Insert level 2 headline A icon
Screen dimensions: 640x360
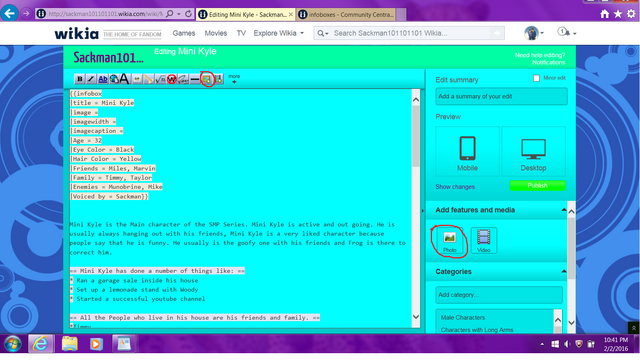(124, 79)
